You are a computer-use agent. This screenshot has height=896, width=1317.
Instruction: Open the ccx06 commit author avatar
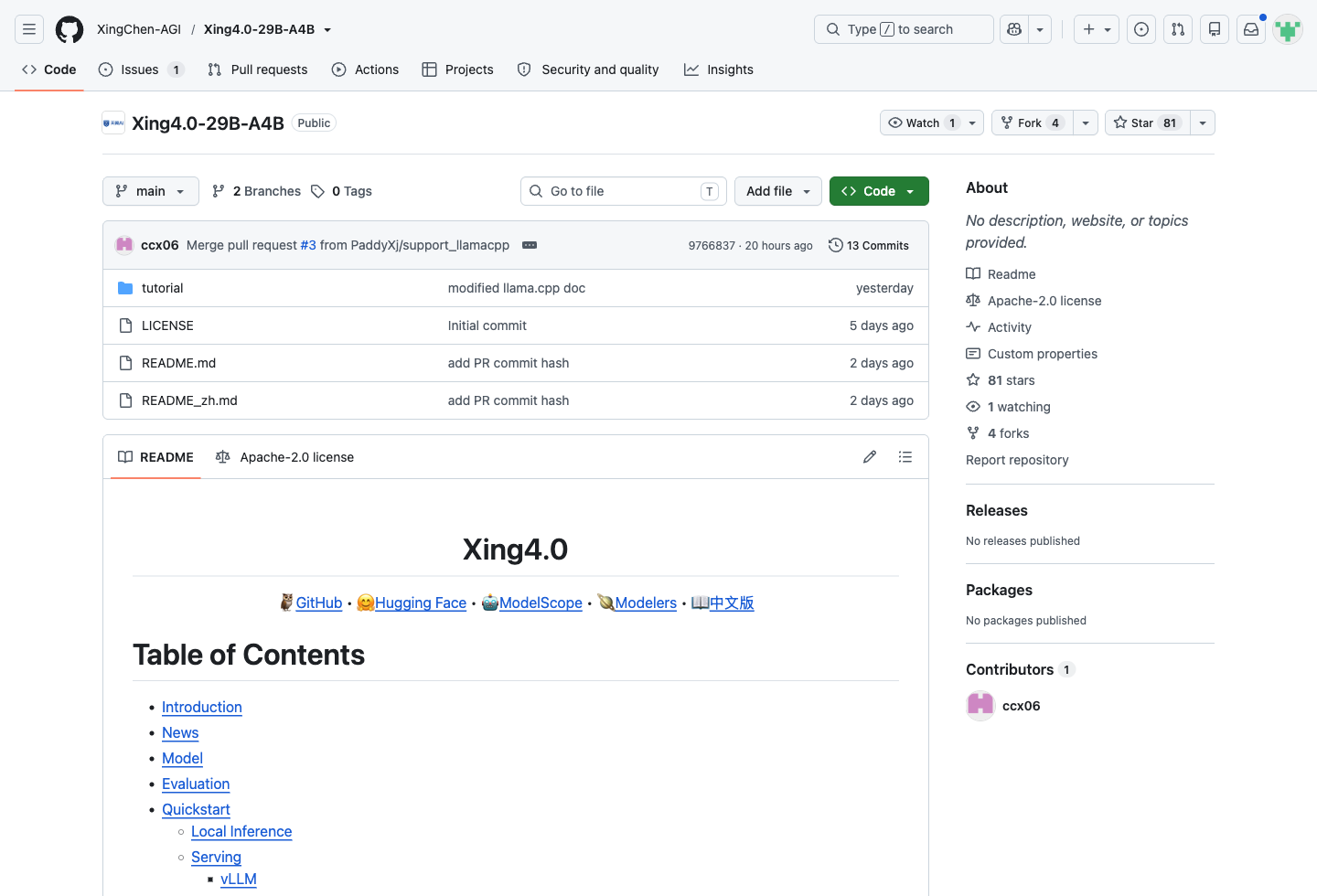click(124, 245)
